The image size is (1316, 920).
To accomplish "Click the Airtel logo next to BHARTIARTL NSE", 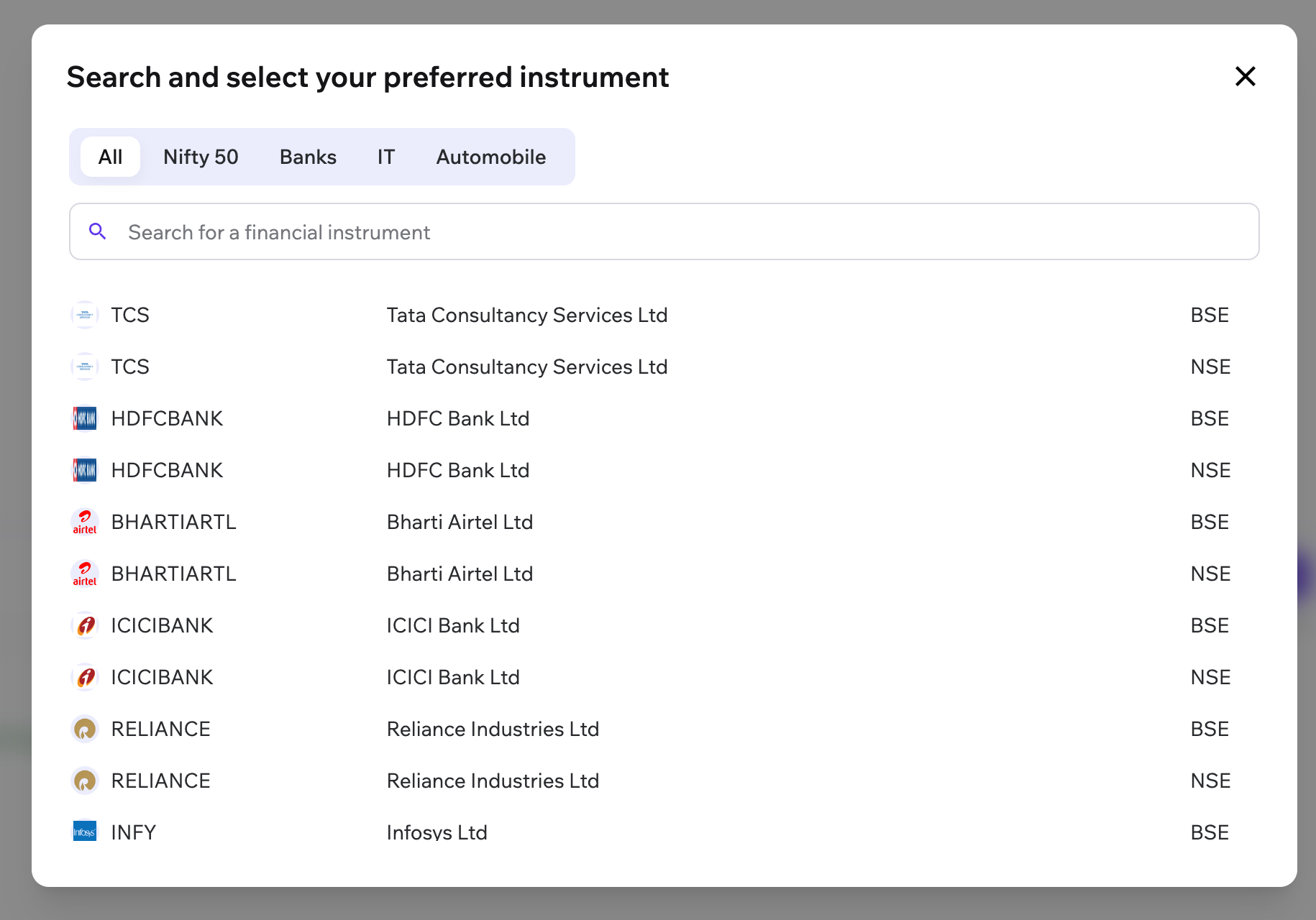I will (x=85, y=574).
